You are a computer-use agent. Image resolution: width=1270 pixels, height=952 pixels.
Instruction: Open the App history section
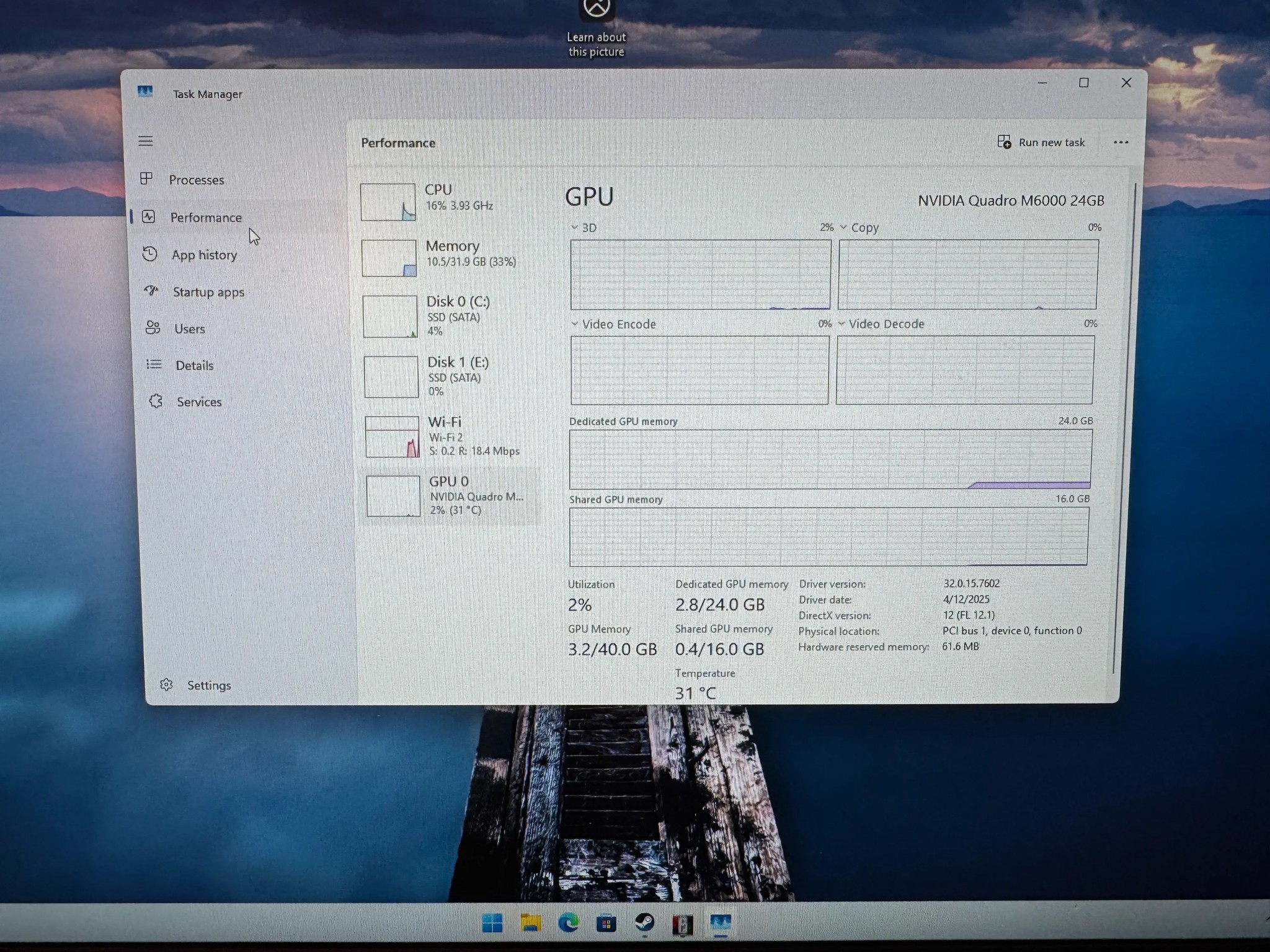[x=150, y=254]
